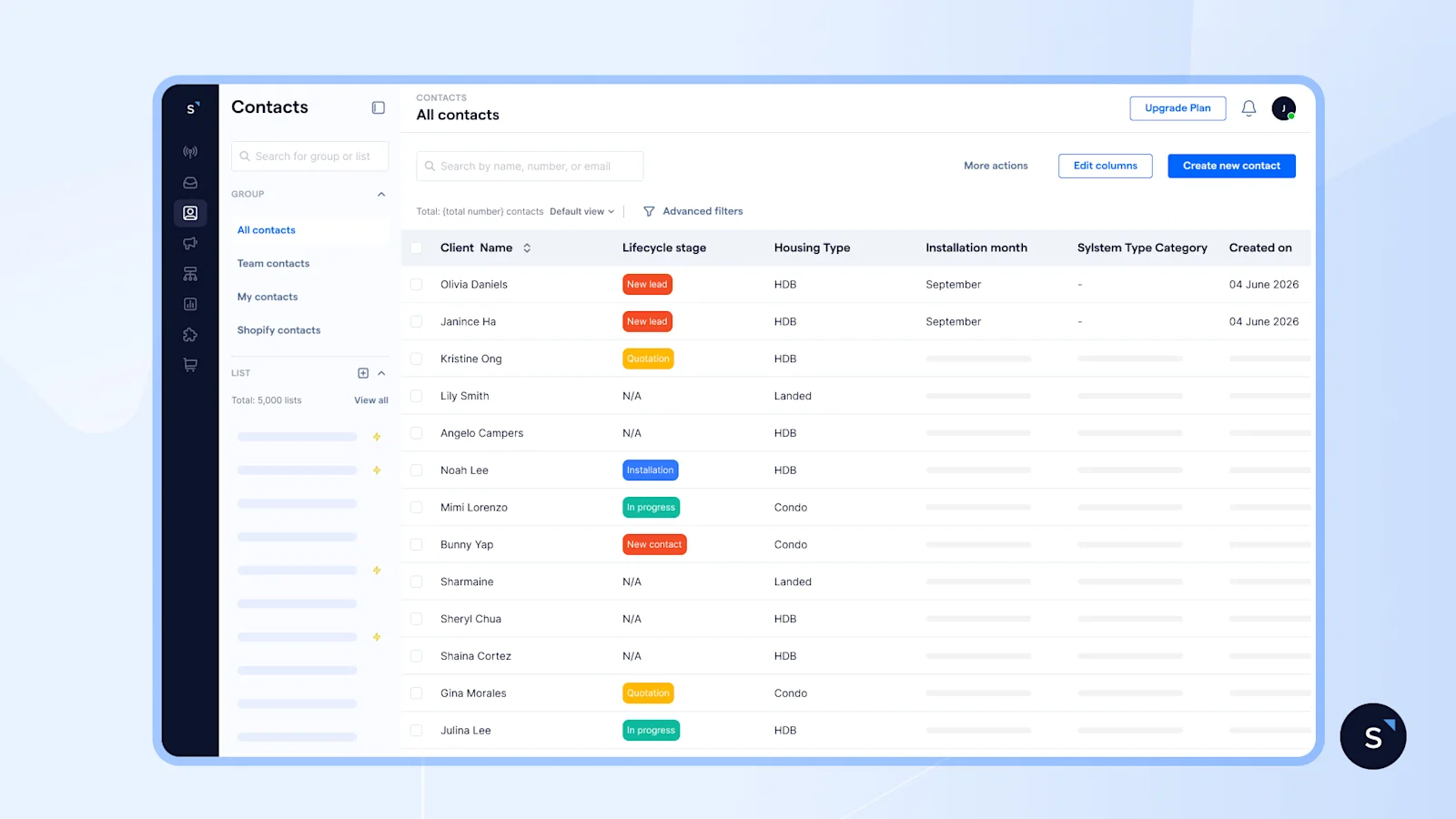
Task: Open the Inbox icon in sidebar
Action: coord(190,183)
